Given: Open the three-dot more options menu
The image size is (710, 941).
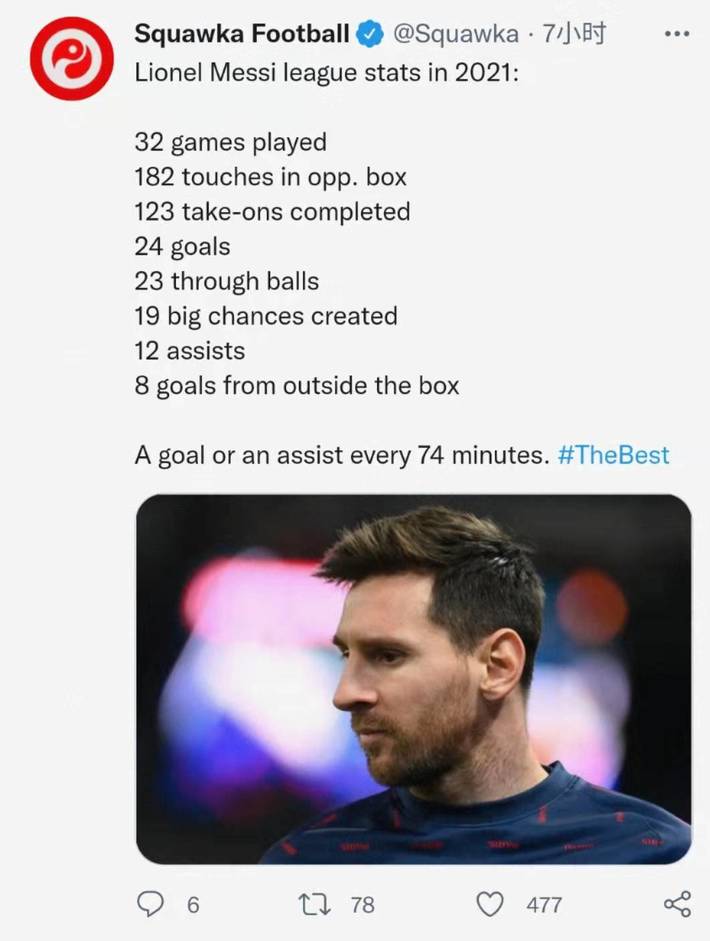Looking at the screenshot, I should (x=677, y=34).
